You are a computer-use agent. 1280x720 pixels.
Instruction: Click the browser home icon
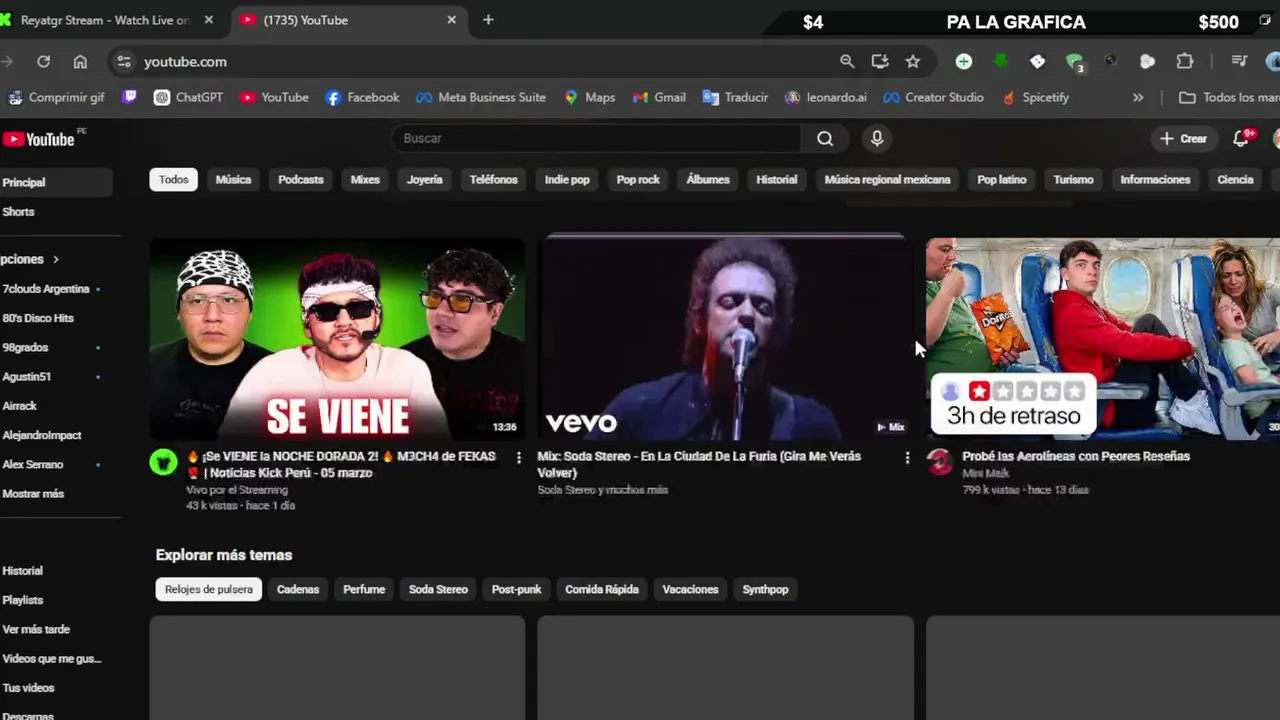click(80, 62)
